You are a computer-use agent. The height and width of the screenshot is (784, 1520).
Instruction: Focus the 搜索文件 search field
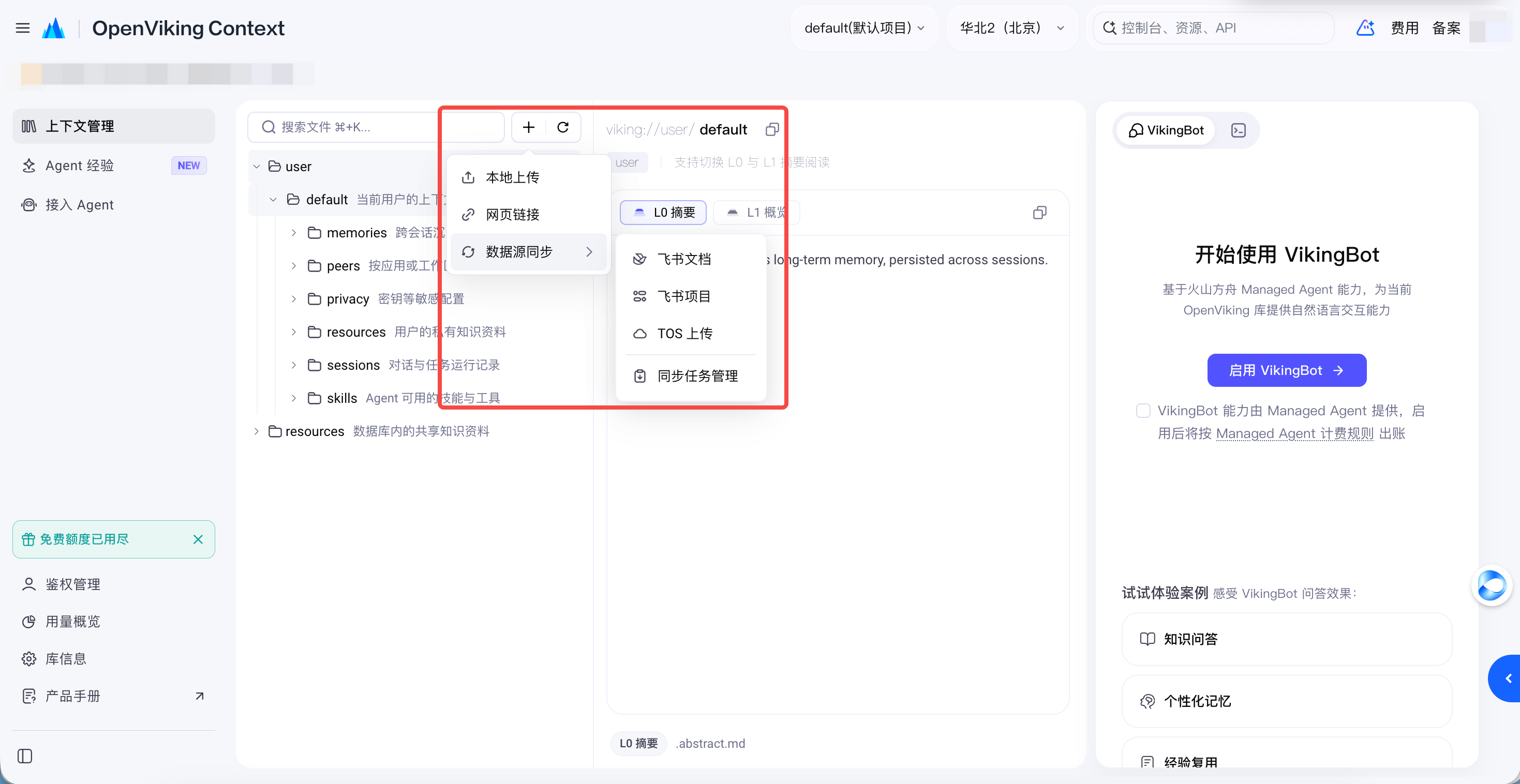pos(375,127)
